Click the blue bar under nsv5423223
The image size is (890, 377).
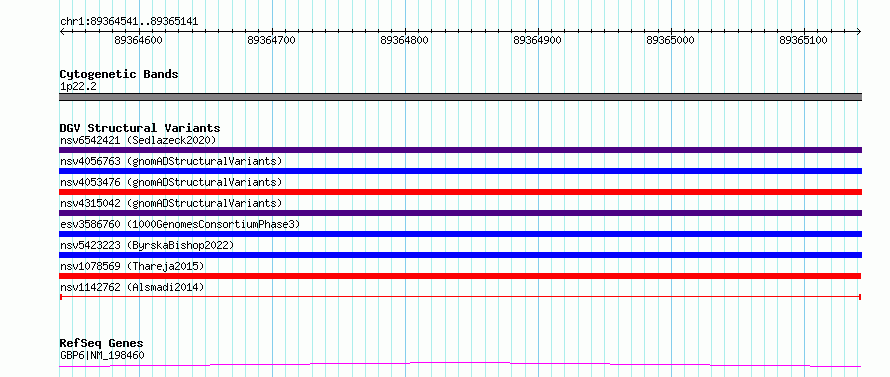[x=460, y=255]
